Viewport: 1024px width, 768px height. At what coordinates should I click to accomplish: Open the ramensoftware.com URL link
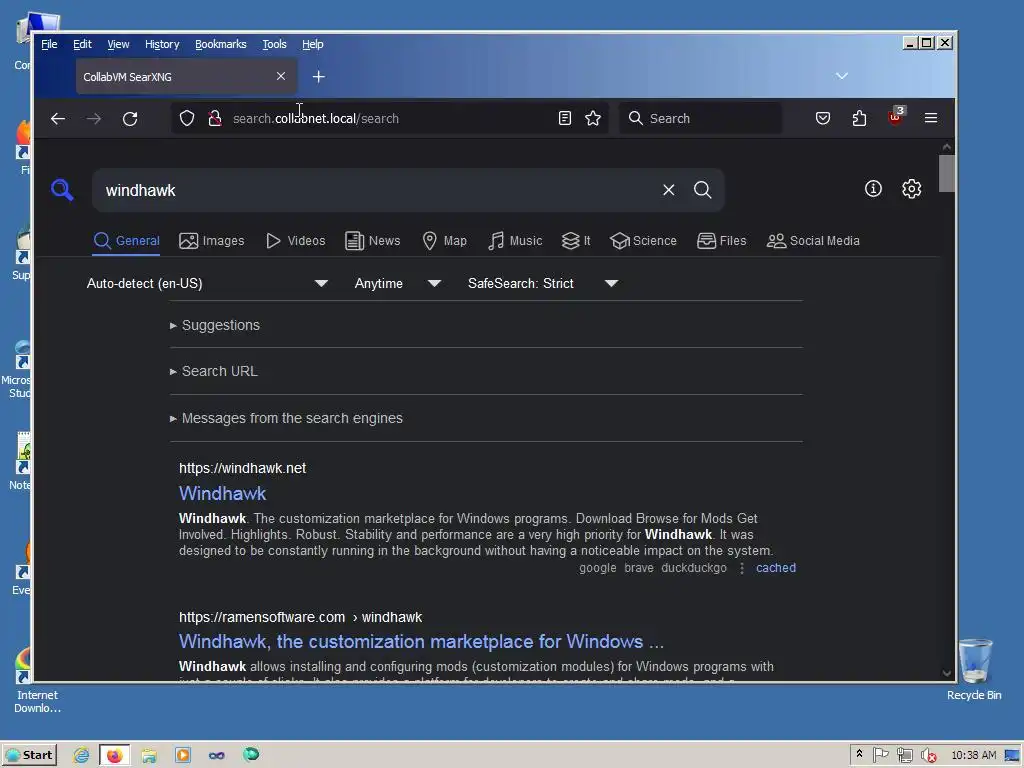[x=300, y=617]
